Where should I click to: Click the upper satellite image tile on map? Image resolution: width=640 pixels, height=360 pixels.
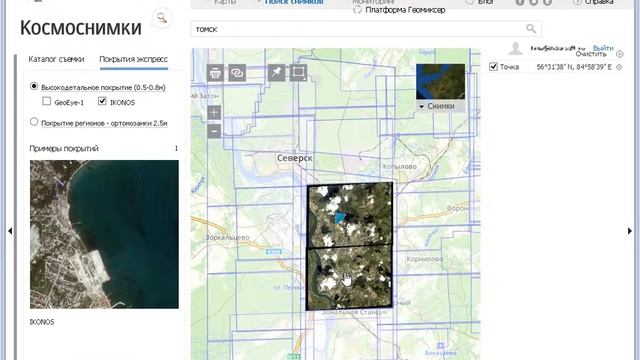350,215
